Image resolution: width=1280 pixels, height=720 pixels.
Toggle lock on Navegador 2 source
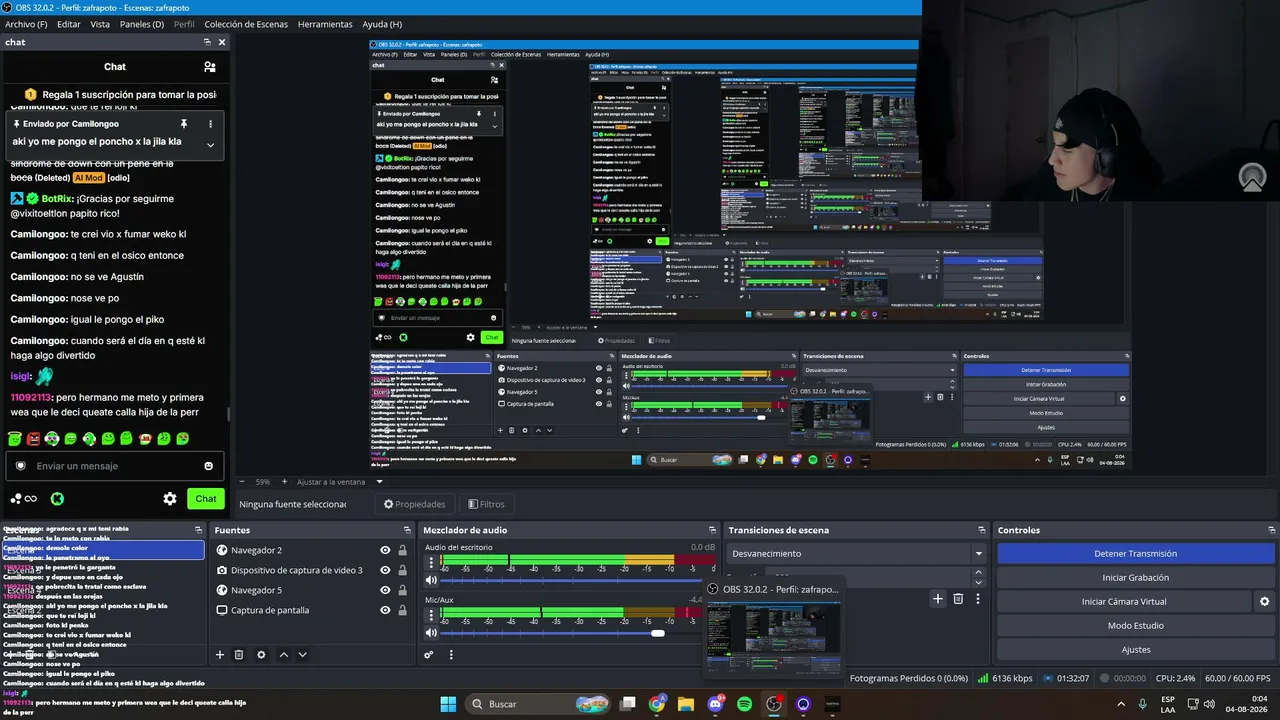click(402, 550)
